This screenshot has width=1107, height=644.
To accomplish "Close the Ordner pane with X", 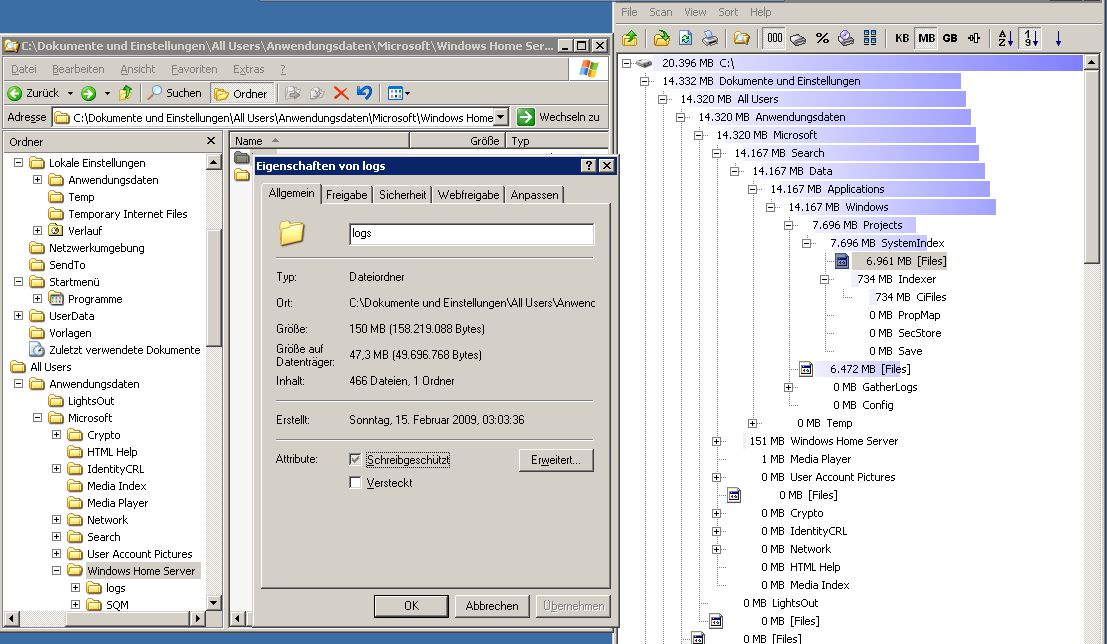I will tap(210, 141).
